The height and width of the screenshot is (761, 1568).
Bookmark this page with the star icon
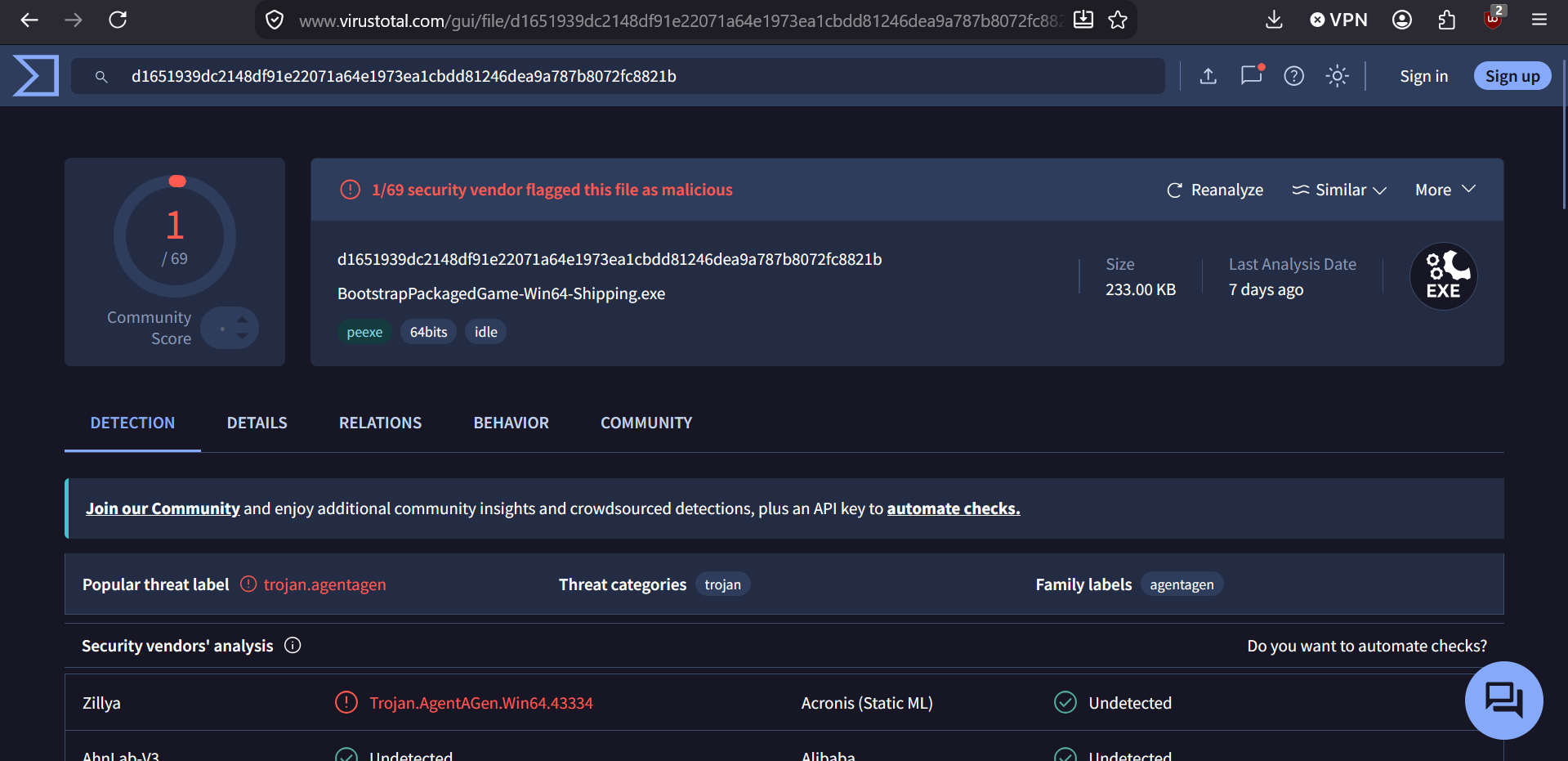pyautogui.click(x=1118, y=20)
